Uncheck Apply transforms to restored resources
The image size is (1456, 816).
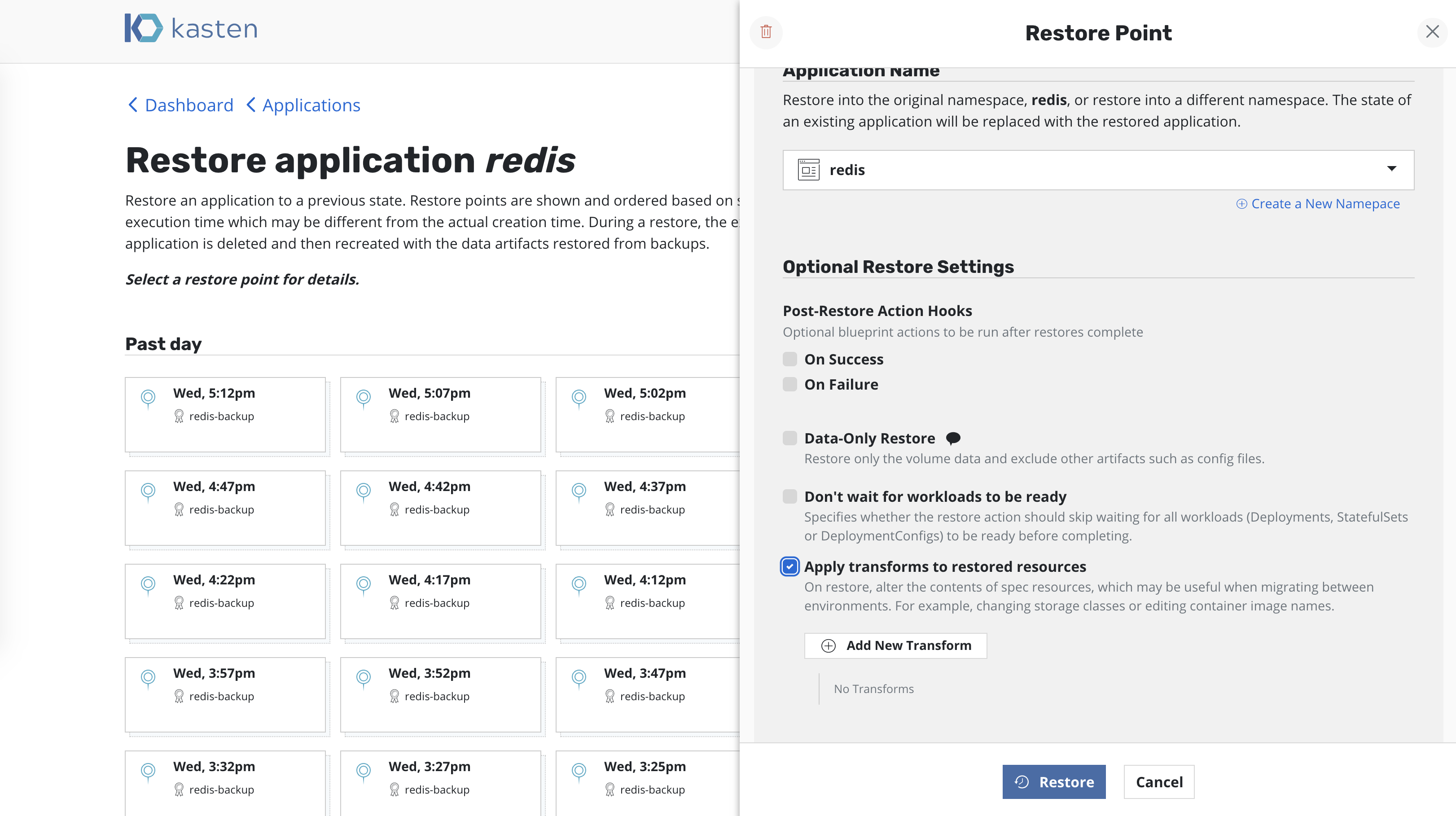pos(789,566)
